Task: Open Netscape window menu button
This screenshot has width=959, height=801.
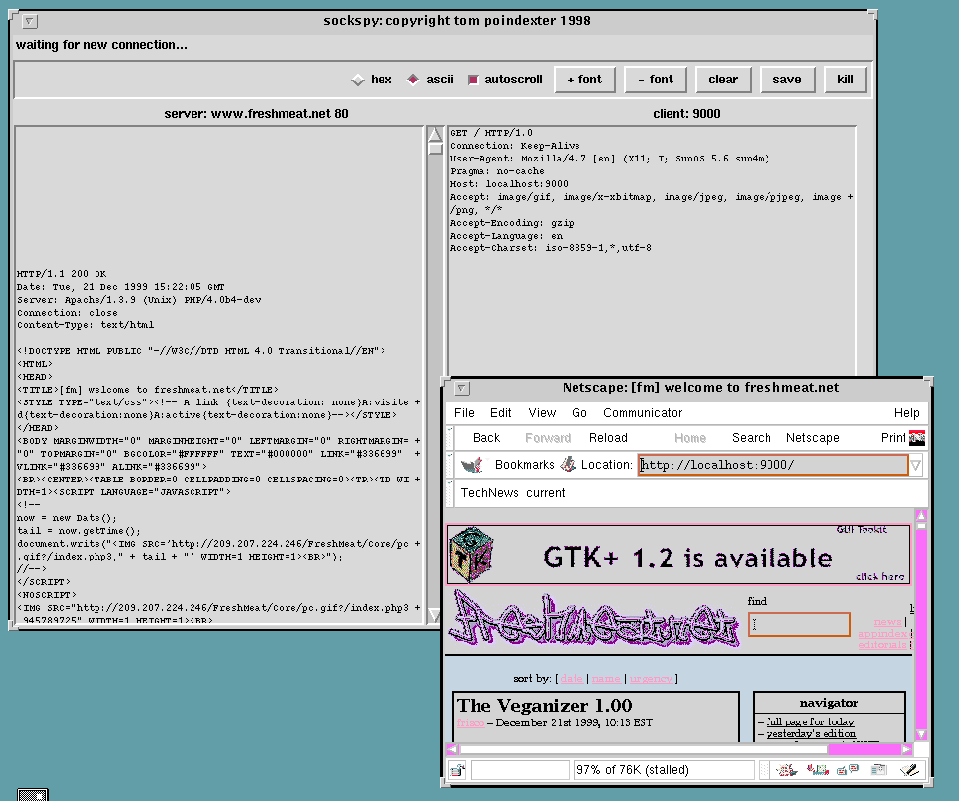Action: pyautogui.click(x=462, y=388)
